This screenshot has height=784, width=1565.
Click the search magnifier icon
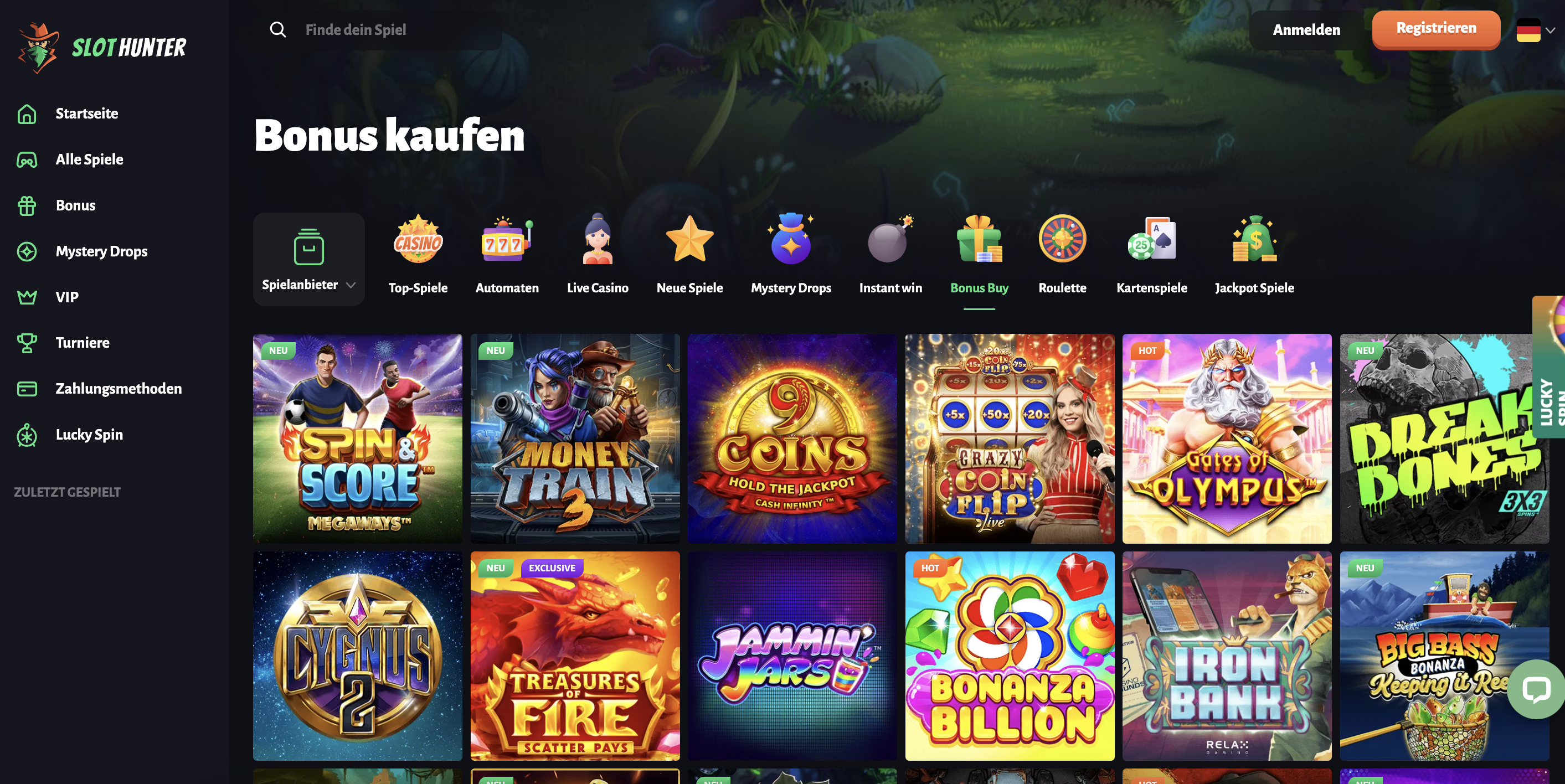pyautogui.click(x=277, y=30)
